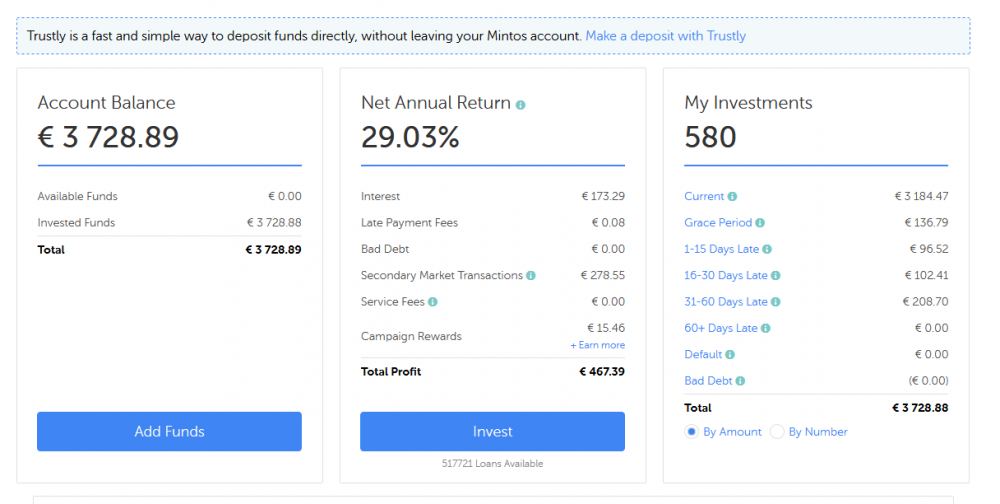1000x504 pixels.
Task: Open the Grace Period investments link
Action: 718,223
